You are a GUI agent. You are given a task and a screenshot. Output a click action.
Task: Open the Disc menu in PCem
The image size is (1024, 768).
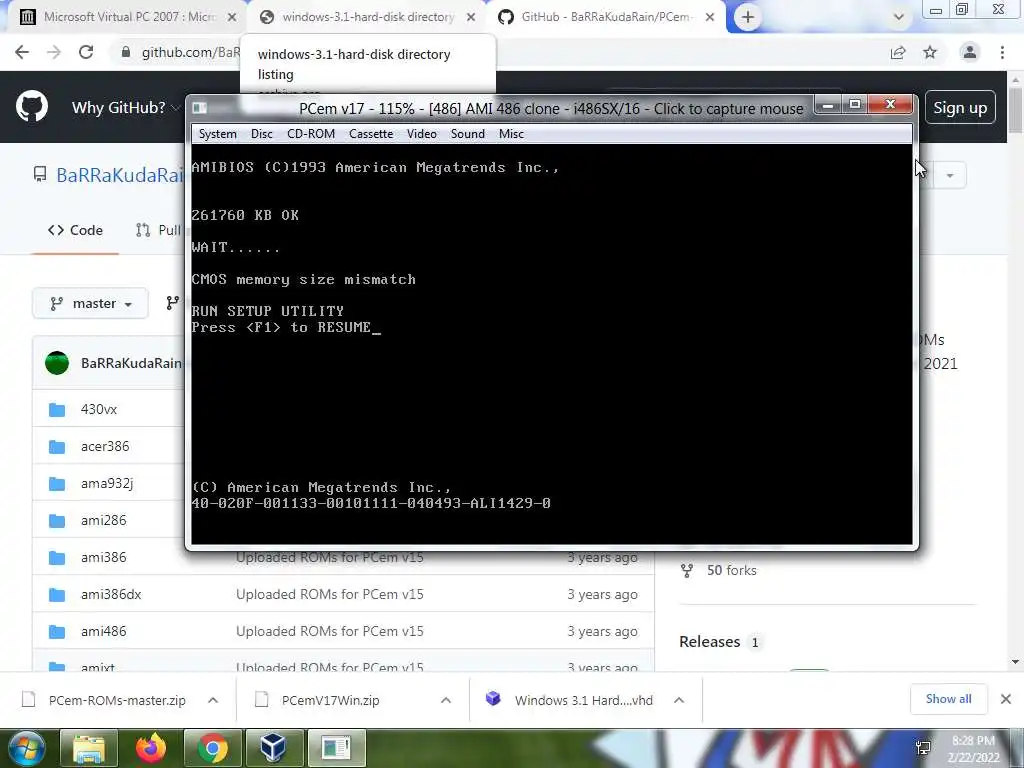pos(262,134)
